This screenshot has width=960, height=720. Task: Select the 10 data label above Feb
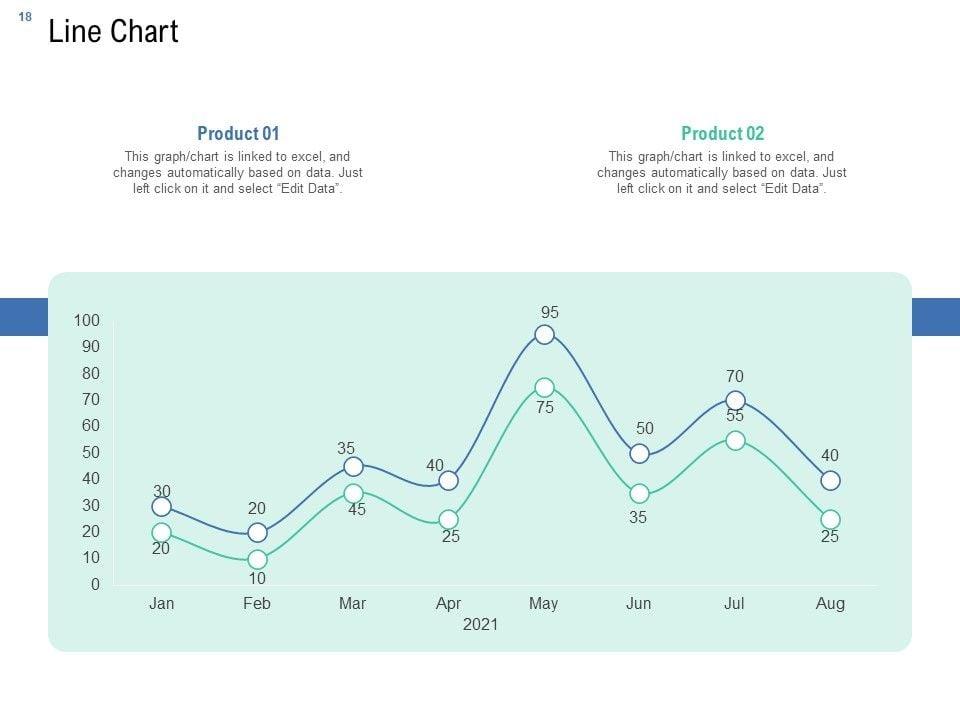[257, 578]
